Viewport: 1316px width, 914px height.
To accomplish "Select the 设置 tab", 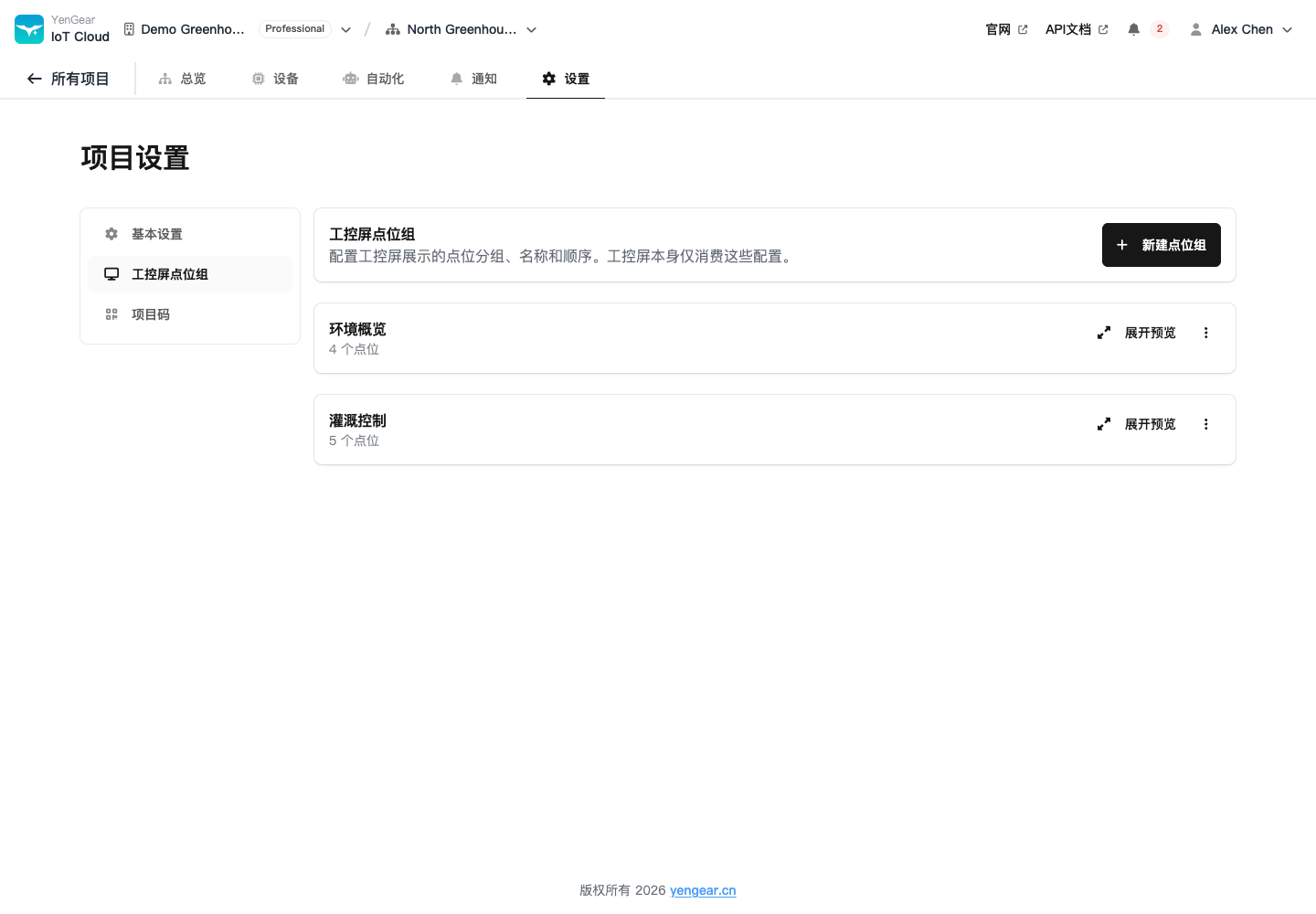I will pyautogui.click(x=566, y=79).
